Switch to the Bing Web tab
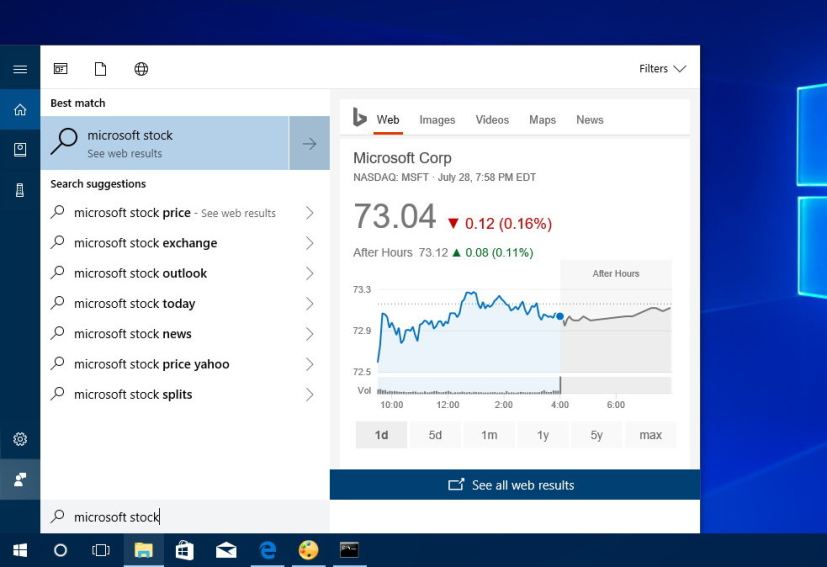 388,120
